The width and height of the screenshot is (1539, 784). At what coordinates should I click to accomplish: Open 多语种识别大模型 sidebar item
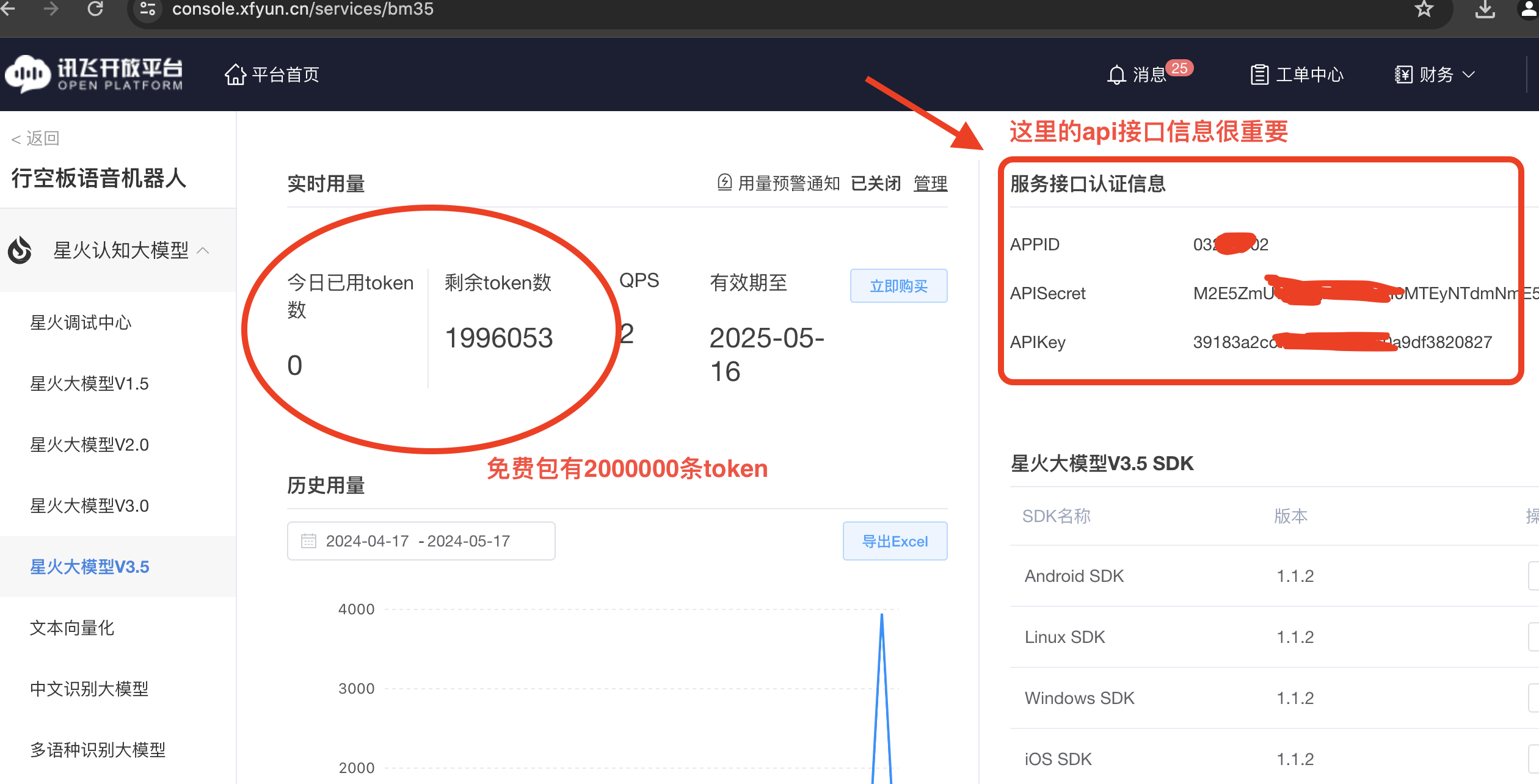(98, 750)
